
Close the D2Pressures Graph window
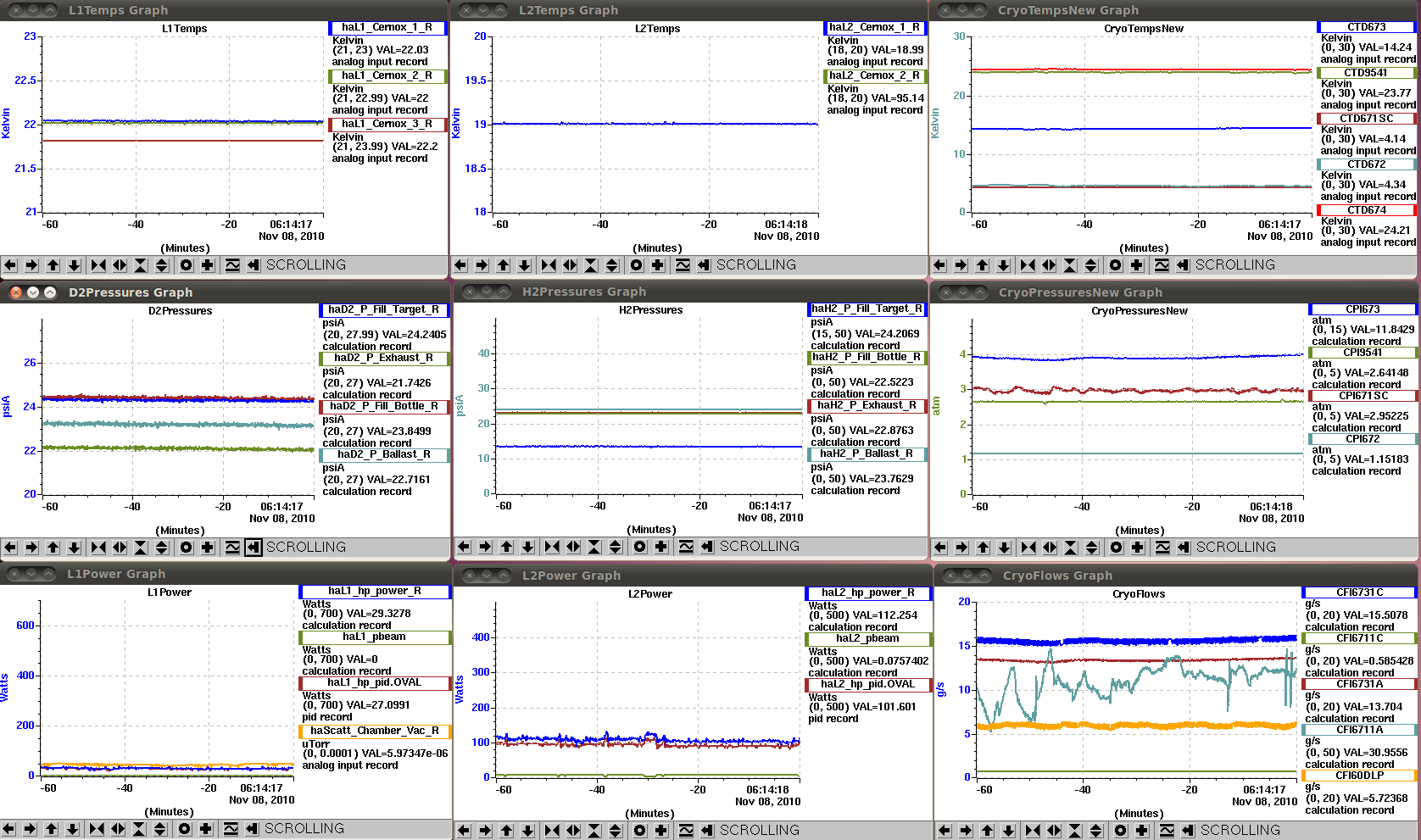tap(15, 292)
